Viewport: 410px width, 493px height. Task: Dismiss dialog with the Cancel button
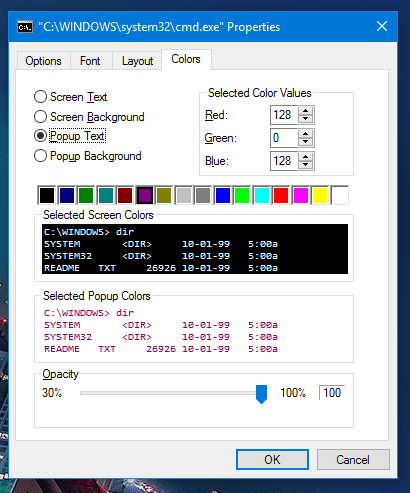click(x=353, y=460)
